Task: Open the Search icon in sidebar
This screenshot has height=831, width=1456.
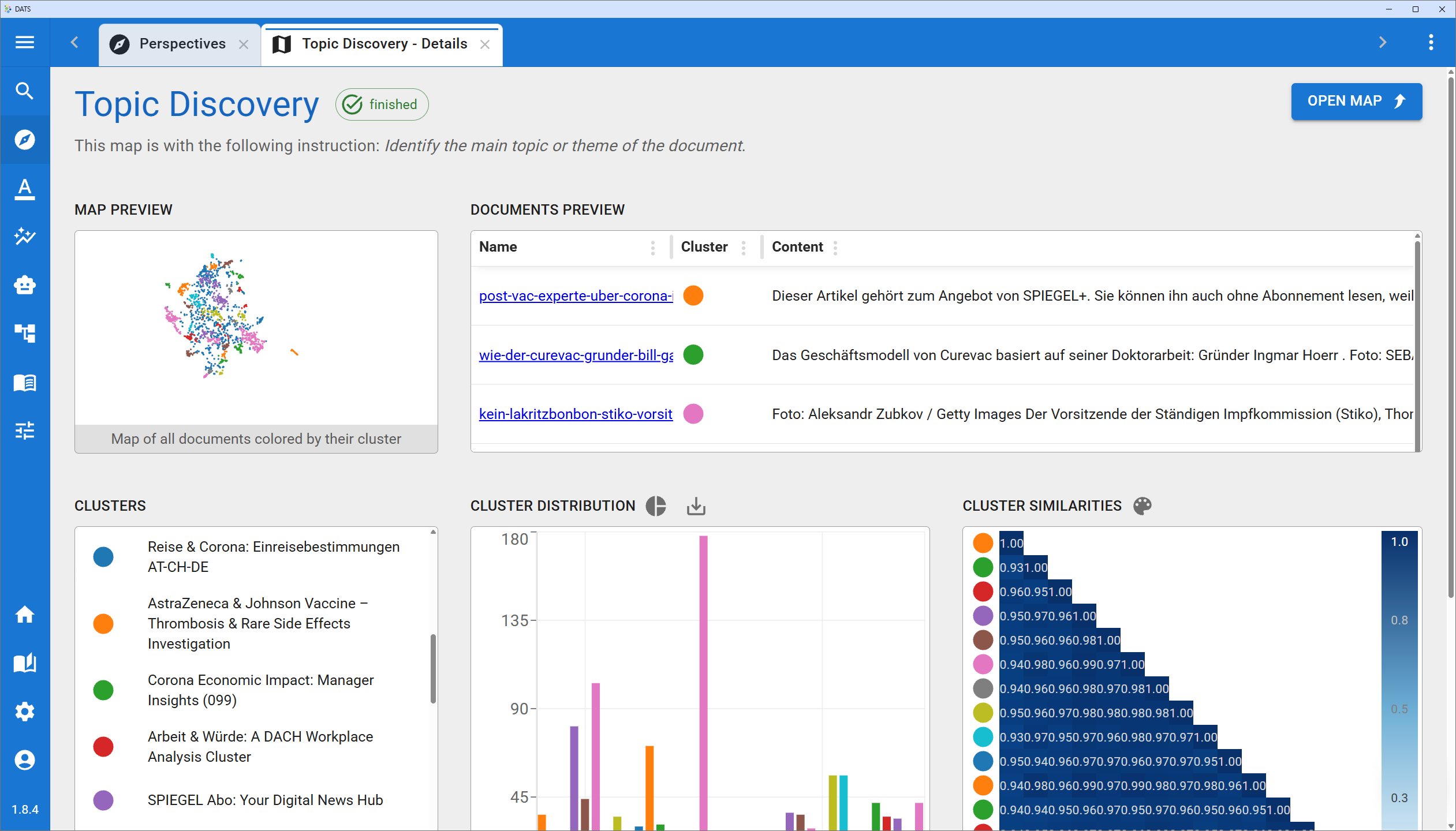Action: [25, 91]
